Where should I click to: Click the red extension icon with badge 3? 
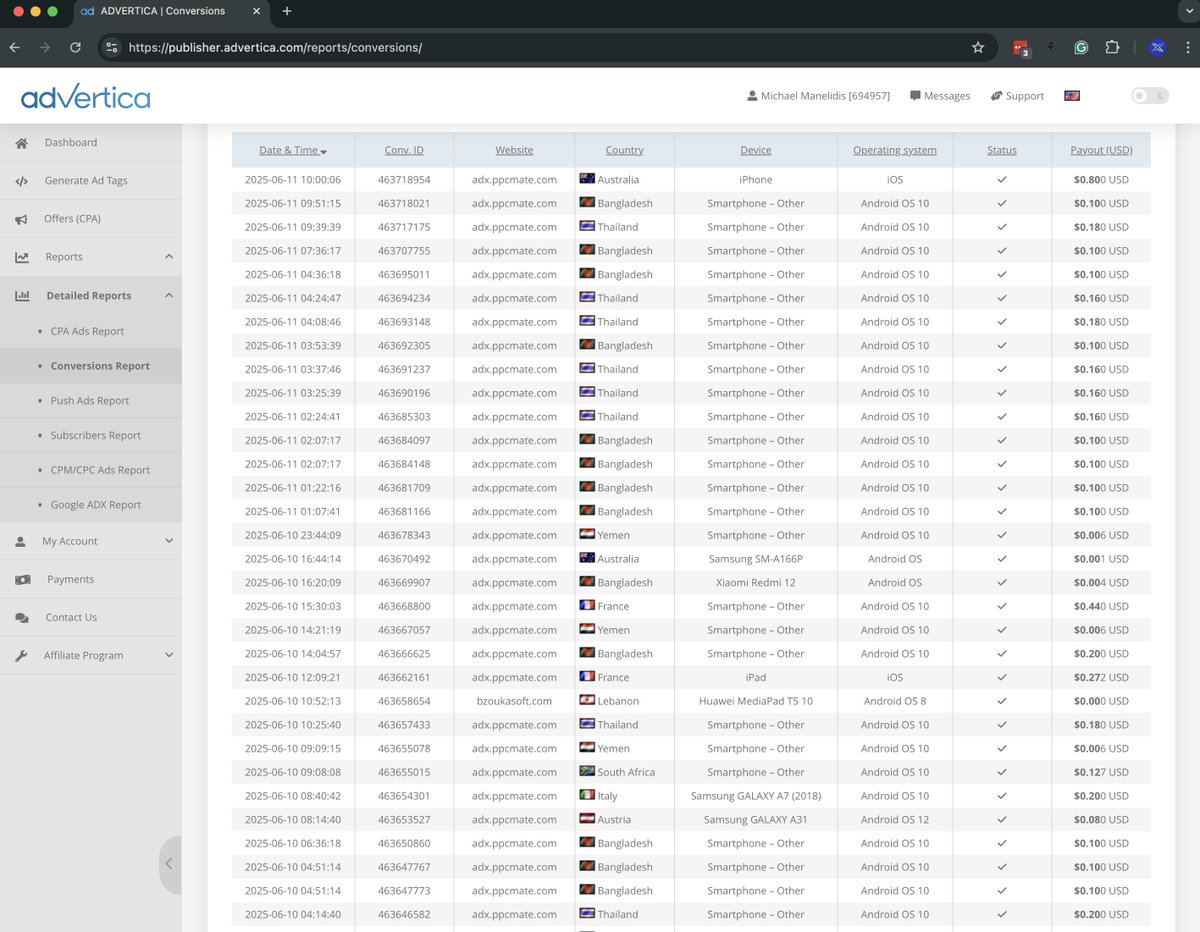(1021, 47)
